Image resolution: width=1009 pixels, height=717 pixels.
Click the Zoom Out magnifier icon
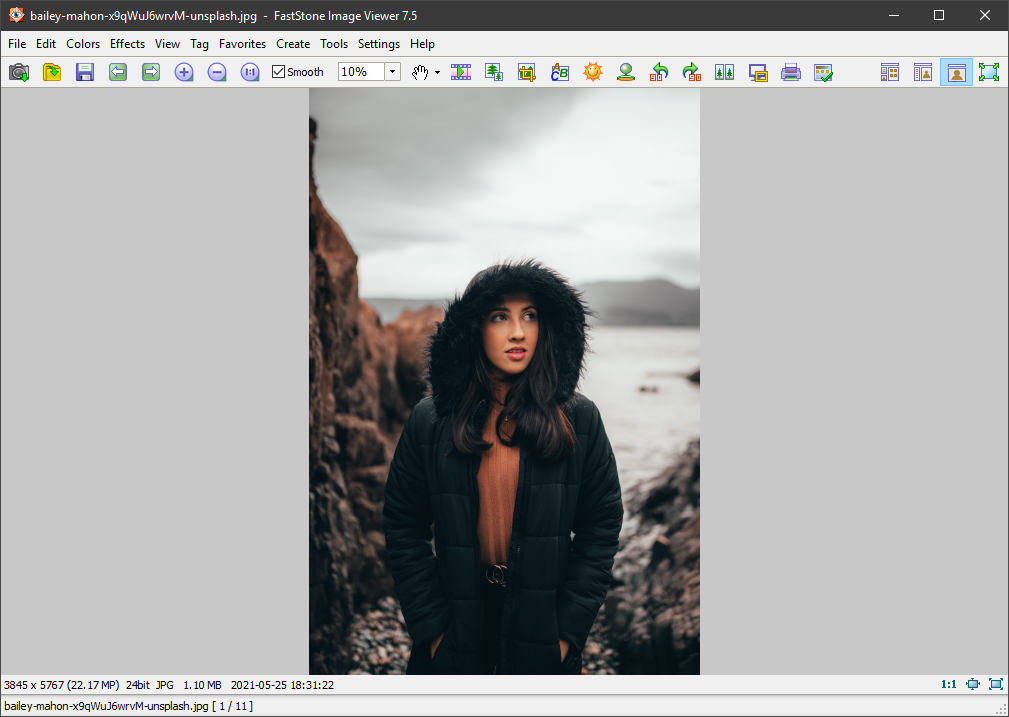point(217,72)
